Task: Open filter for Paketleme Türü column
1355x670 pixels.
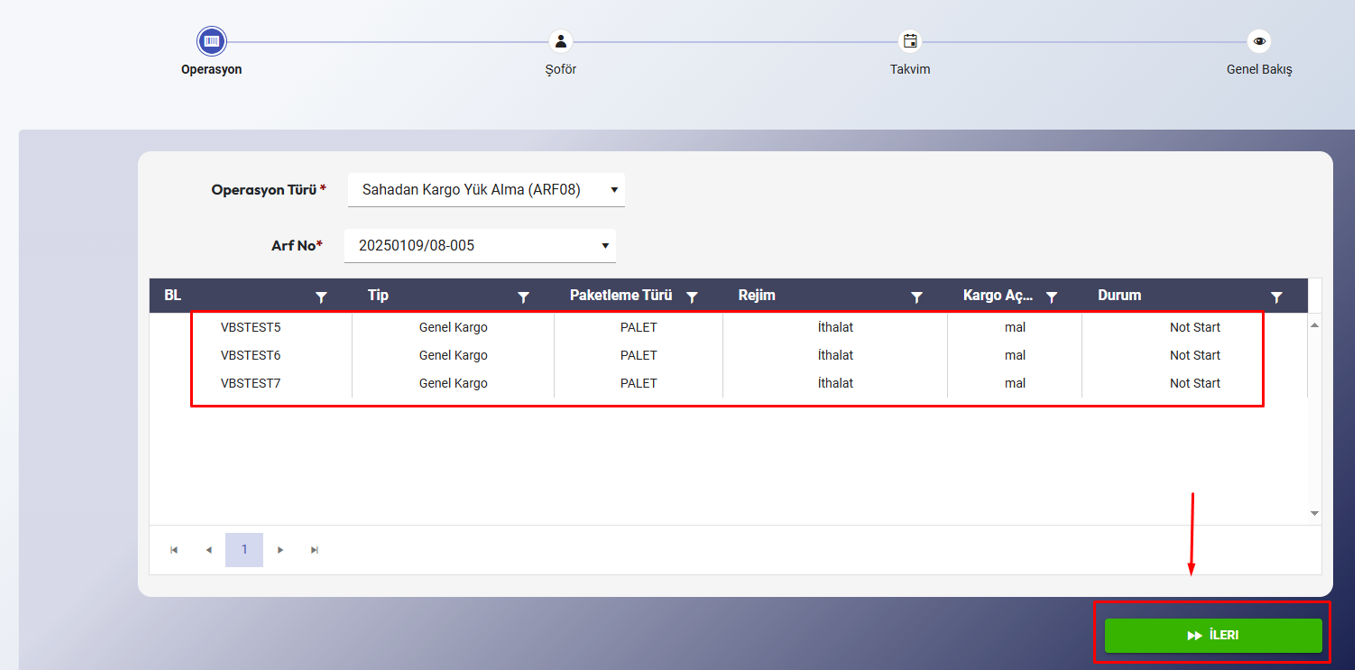Action: [x=692, y=297]
